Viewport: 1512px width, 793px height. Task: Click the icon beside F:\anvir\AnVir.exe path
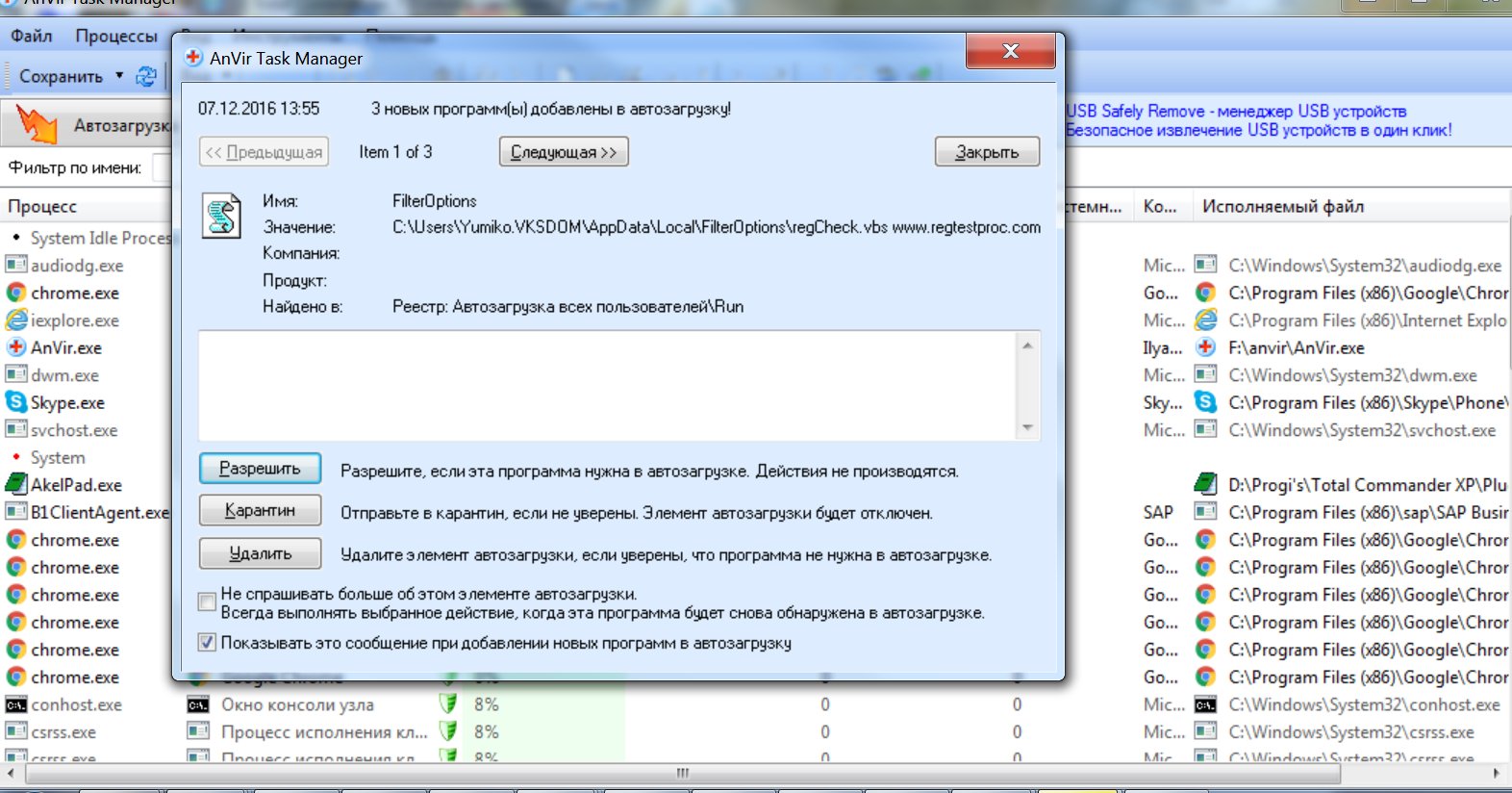pos(1205,347)
